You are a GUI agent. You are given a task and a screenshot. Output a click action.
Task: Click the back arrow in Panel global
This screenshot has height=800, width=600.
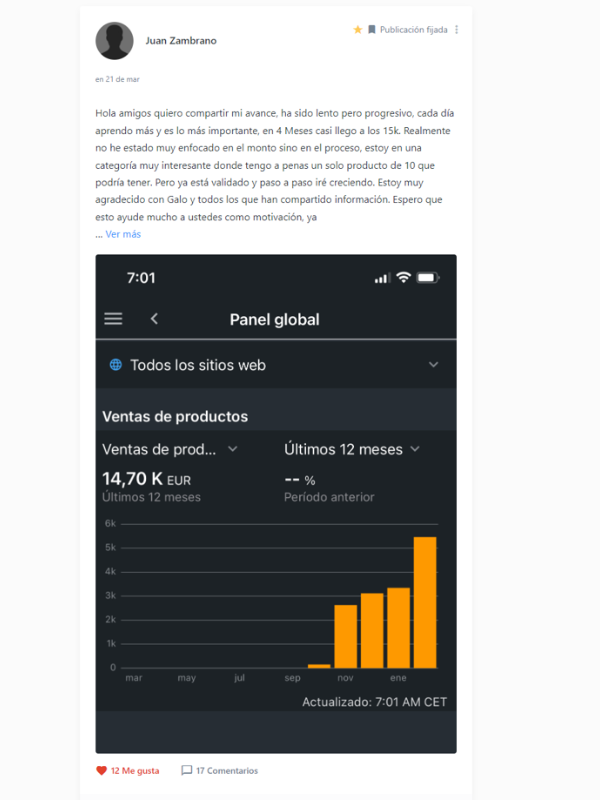(x=154, y=319)
